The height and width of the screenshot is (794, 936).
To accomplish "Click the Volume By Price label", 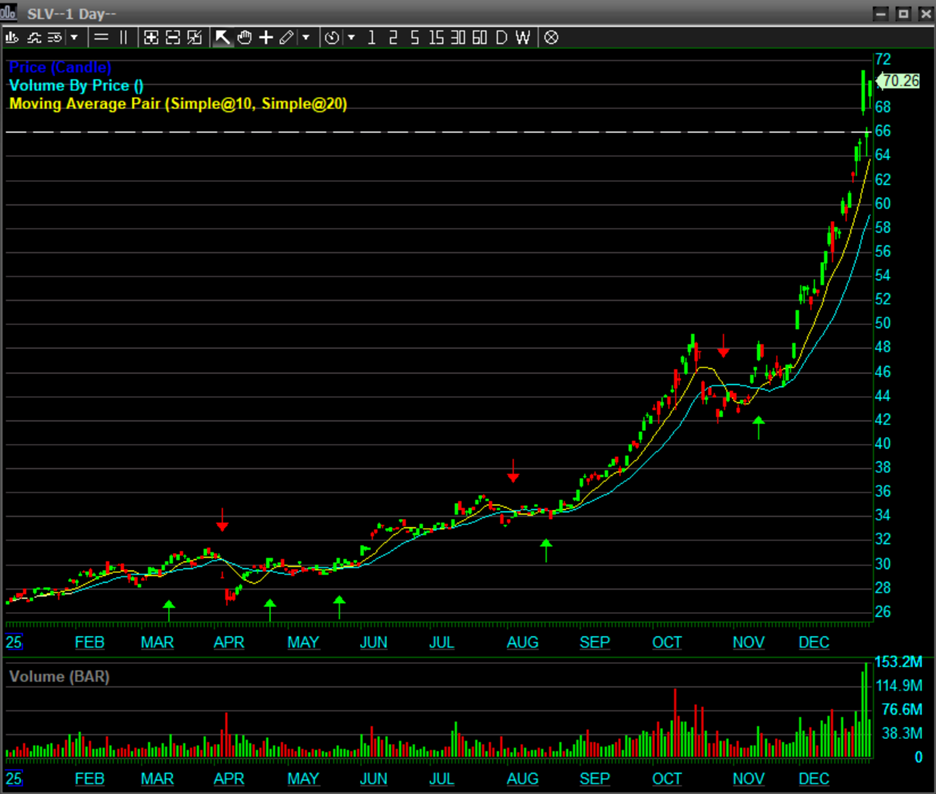I will [x=76, y=86].
